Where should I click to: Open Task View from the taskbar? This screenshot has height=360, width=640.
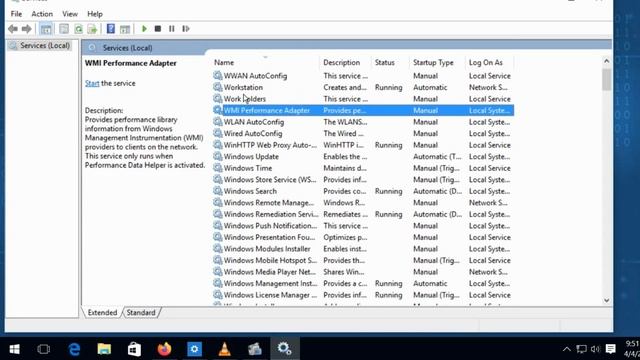click(x=44, y=349)
